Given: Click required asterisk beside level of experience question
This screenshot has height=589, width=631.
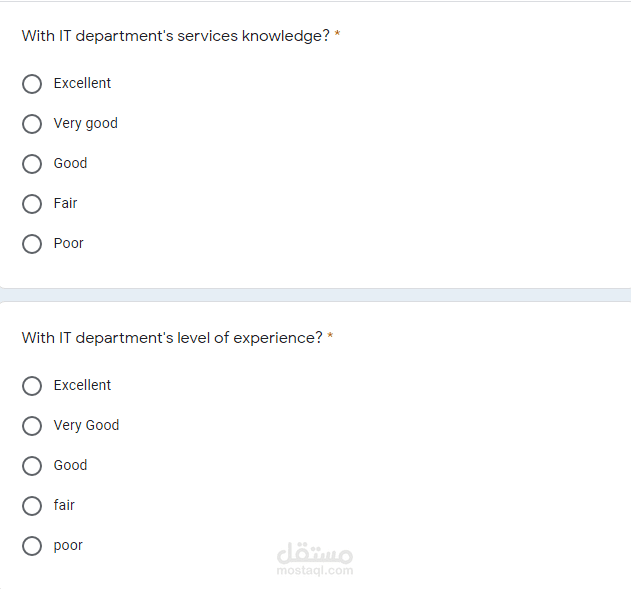Looking at the screenshot, I should pos(330,338).
